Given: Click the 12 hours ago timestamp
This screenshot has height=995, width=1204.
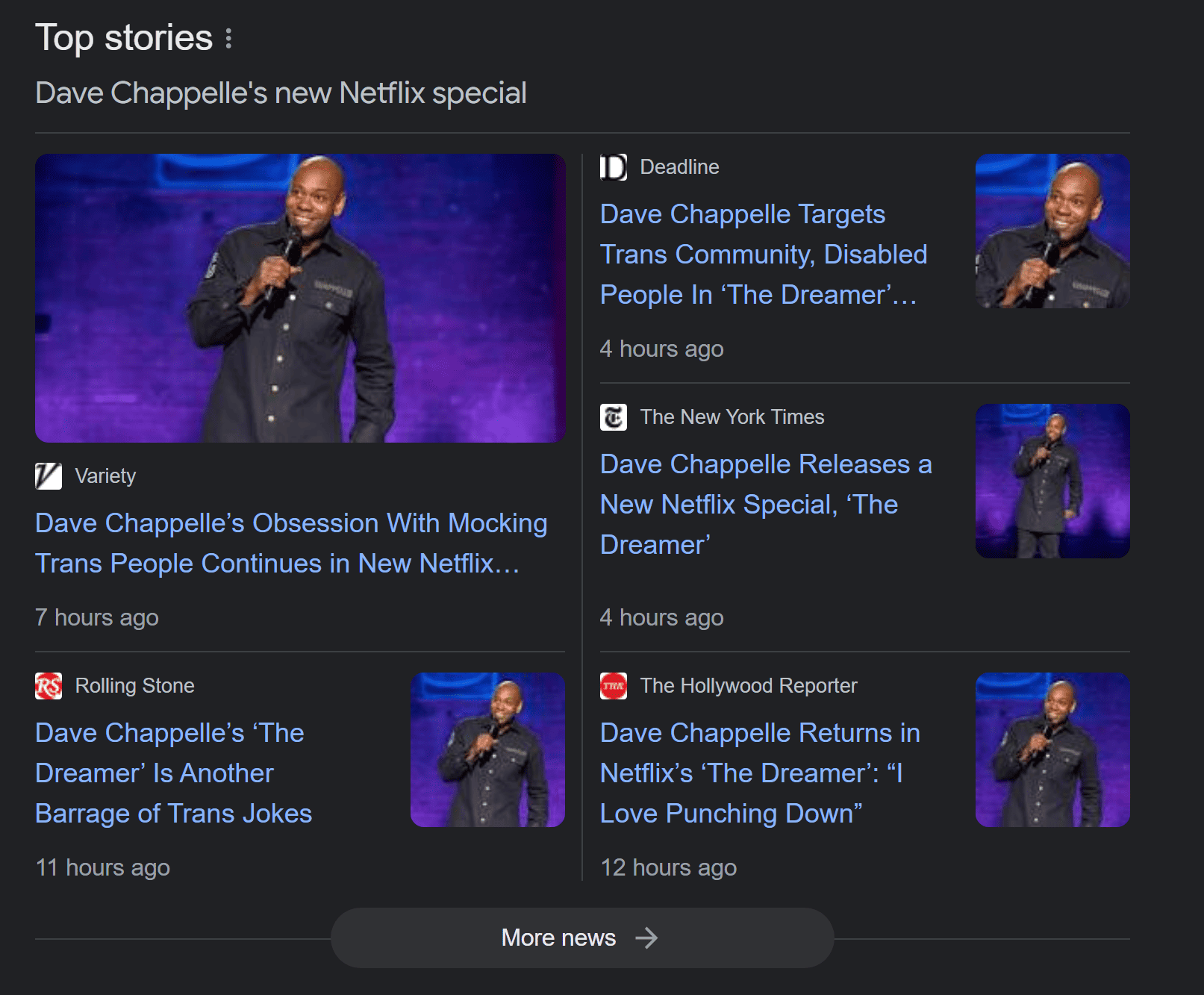Looking at the screenshot, I should (x=668, y=868).
